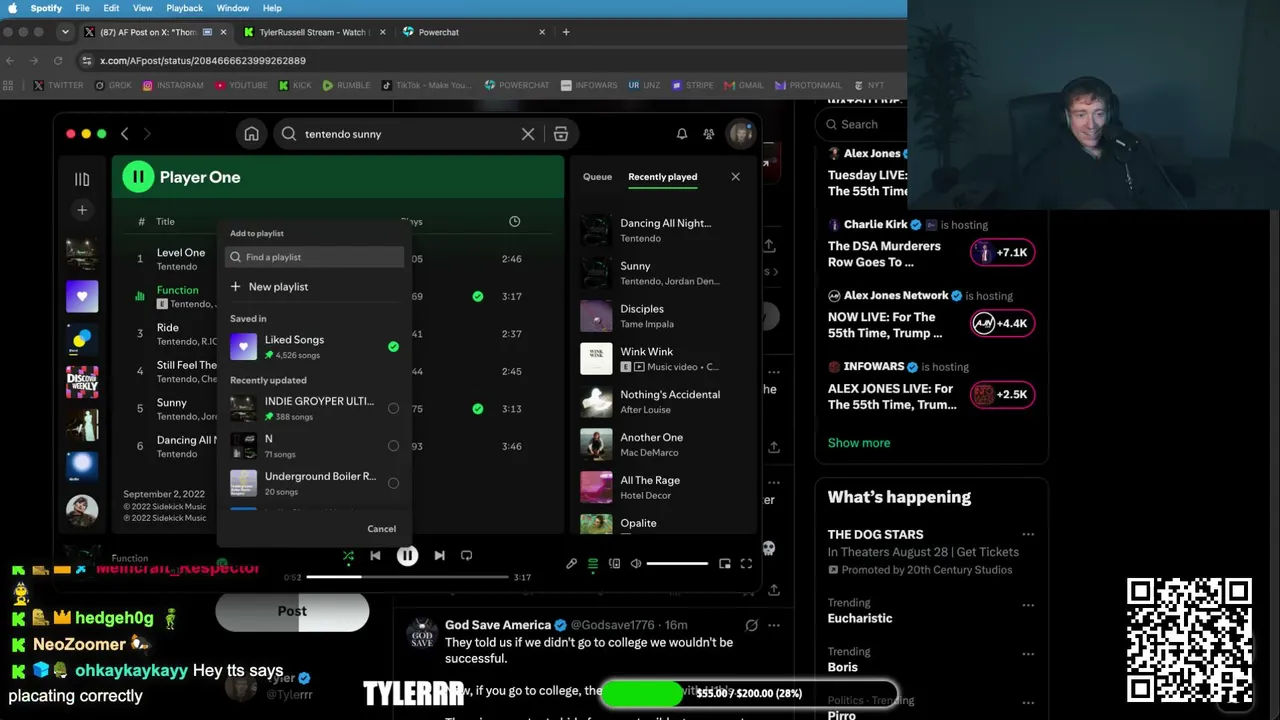The width and height of the screenshot is (1280, 720).
Task: Adjust the Spotify volume slider
Action: (677, 564)
